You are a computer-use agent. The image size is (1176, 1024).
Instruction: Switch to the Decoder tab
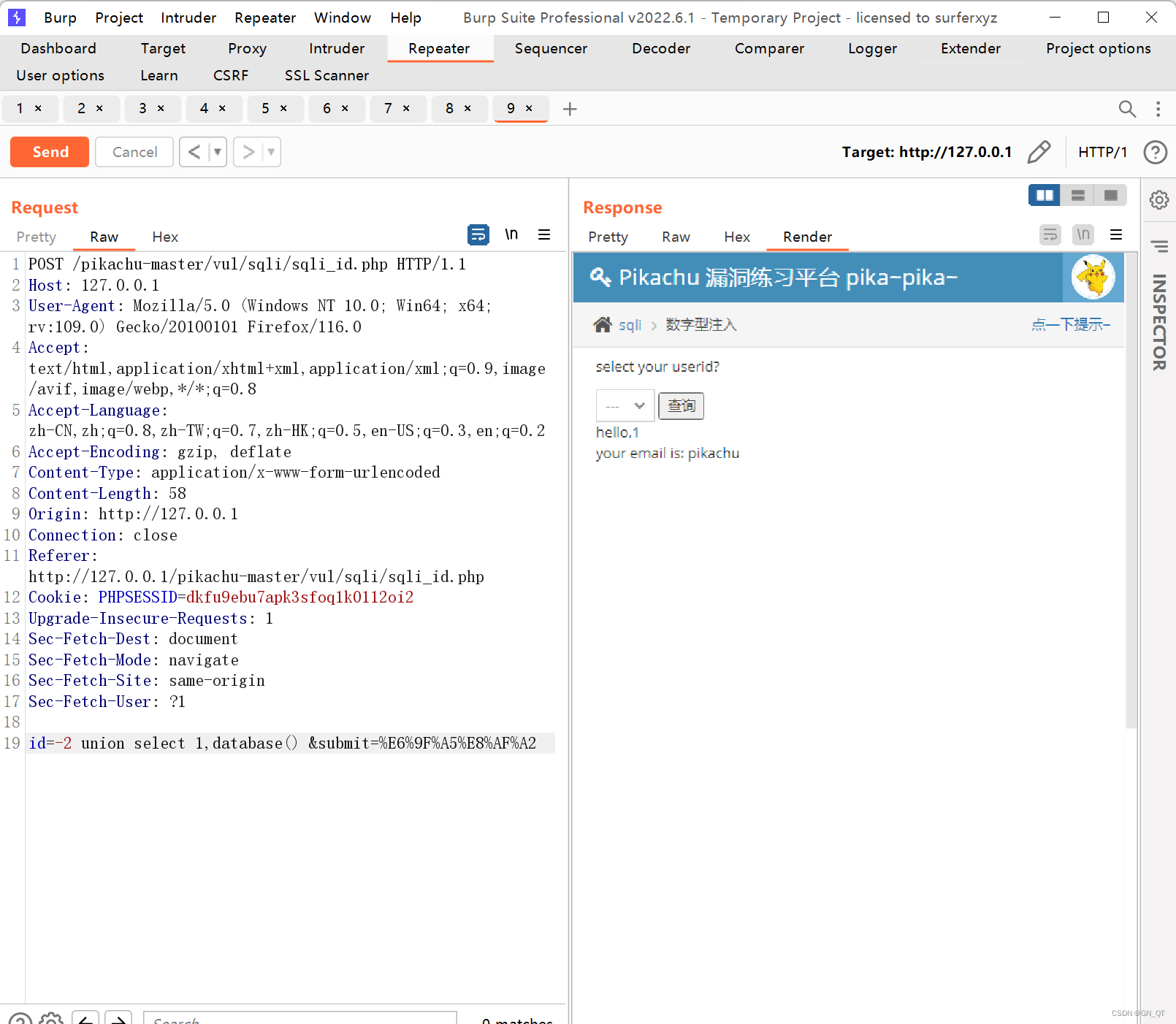click(661, 48)
